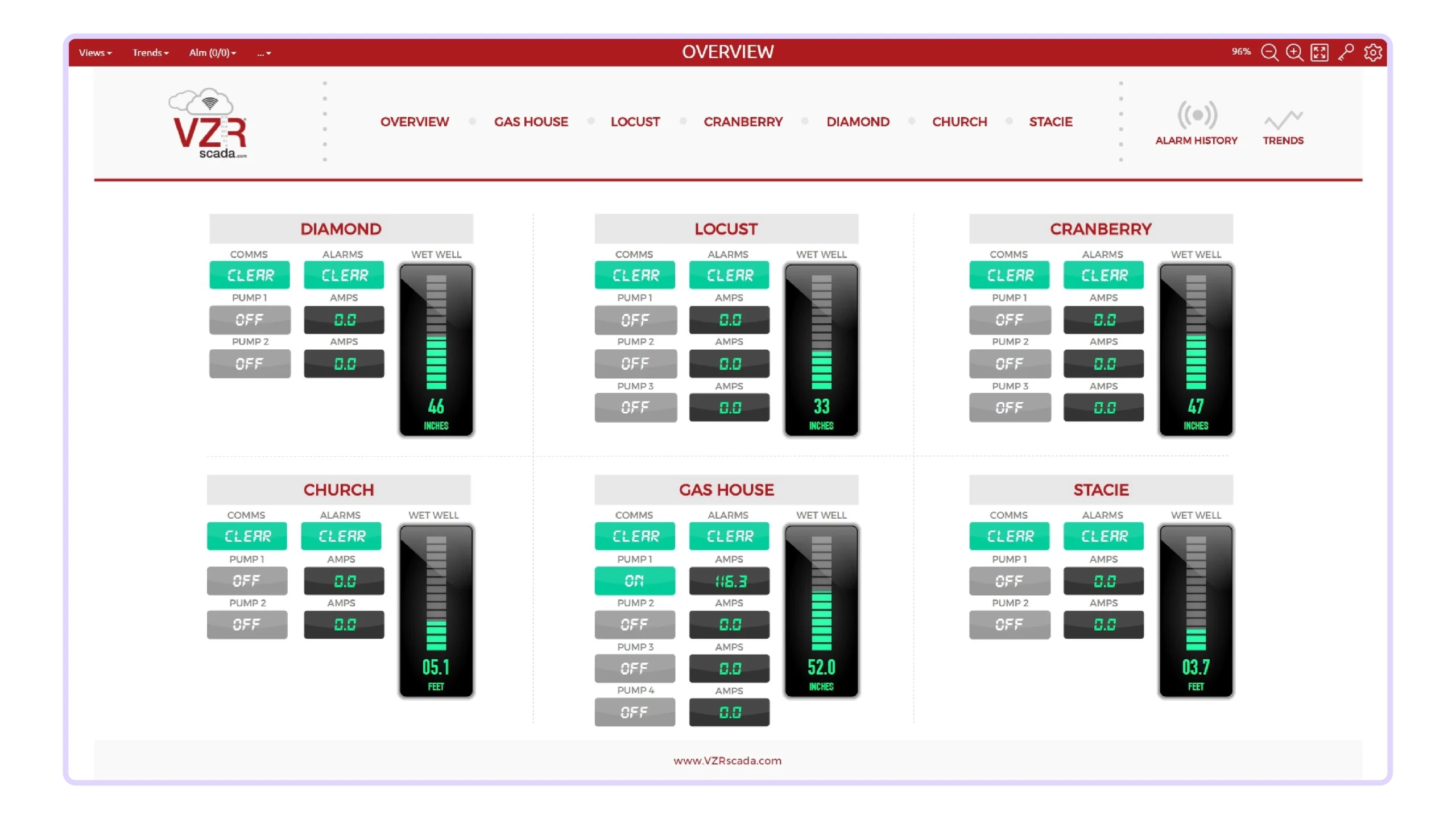Click the VZR scada logo
This screenshot has height=819, width=1456.
coord(209,123)
